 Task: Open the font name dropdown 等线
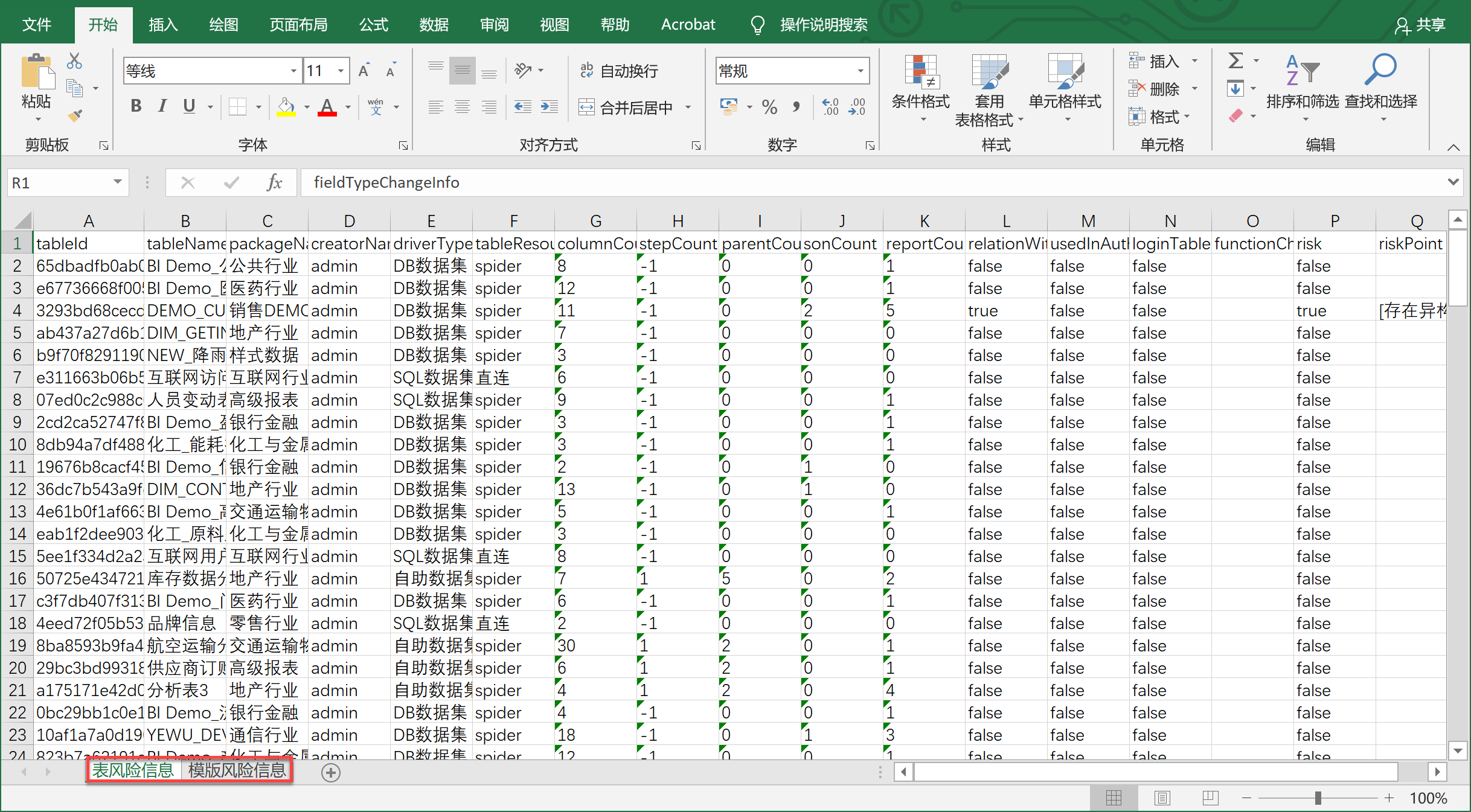(x=293, y=71)
